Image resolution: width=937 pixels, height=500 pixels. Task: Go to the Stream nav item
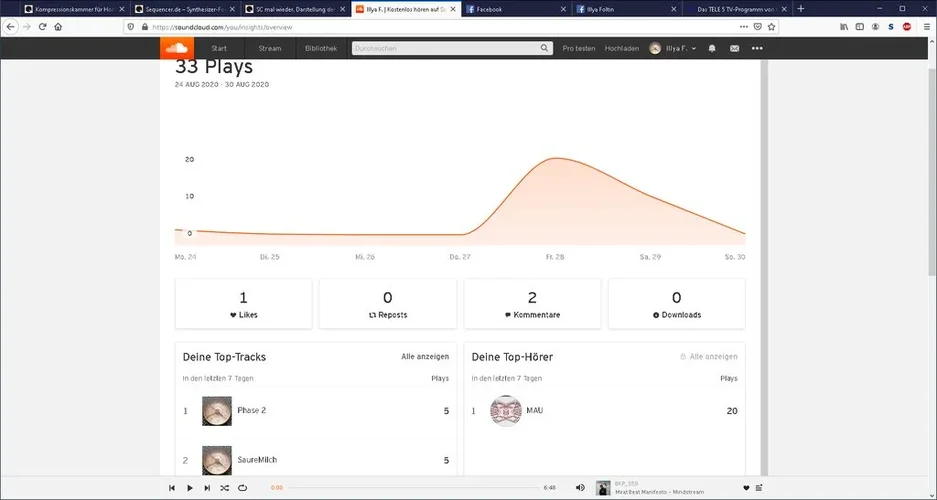point(270,48)
